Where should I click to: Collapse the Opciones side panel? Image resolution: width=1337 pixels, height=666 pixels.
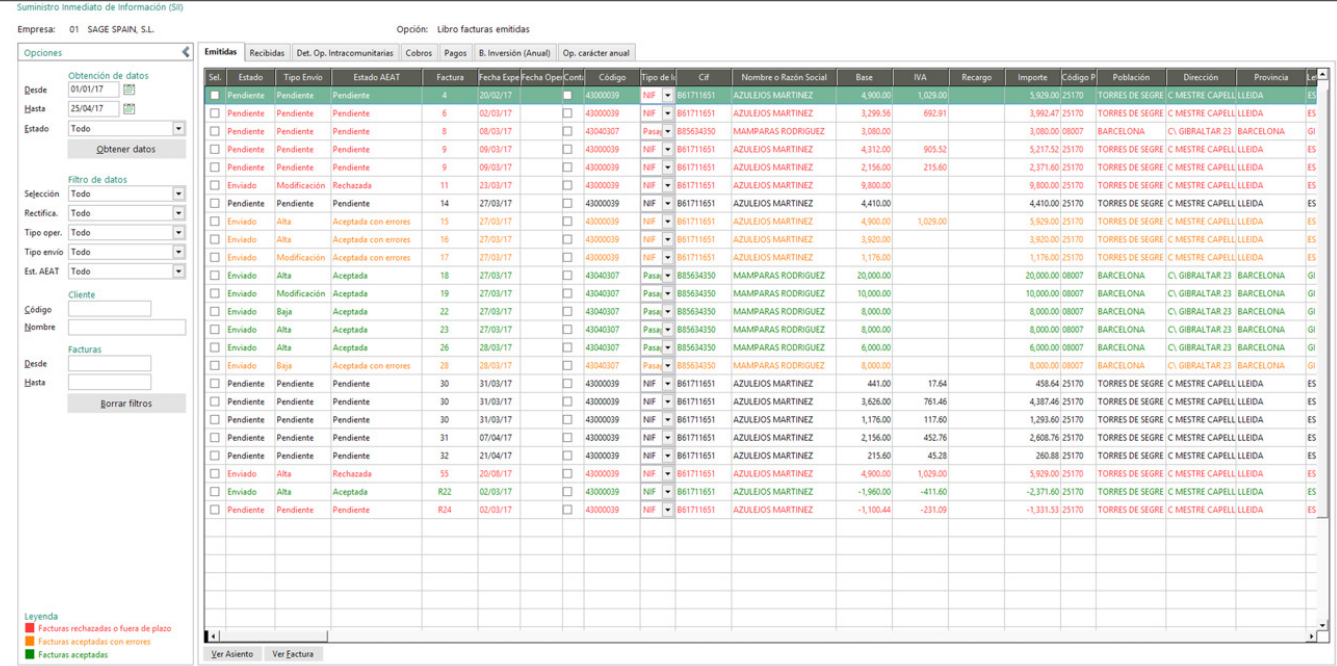(185, 52)
